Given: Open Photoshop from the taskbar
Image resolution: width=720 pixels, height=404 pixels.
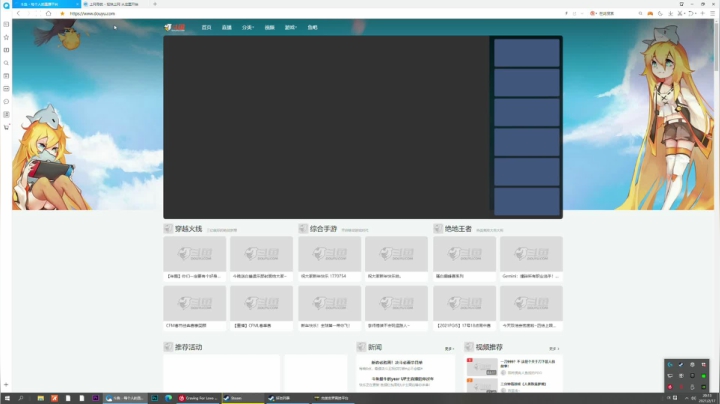Looking at the screenshot, I should pyautogui.click(x=155, y=398).
